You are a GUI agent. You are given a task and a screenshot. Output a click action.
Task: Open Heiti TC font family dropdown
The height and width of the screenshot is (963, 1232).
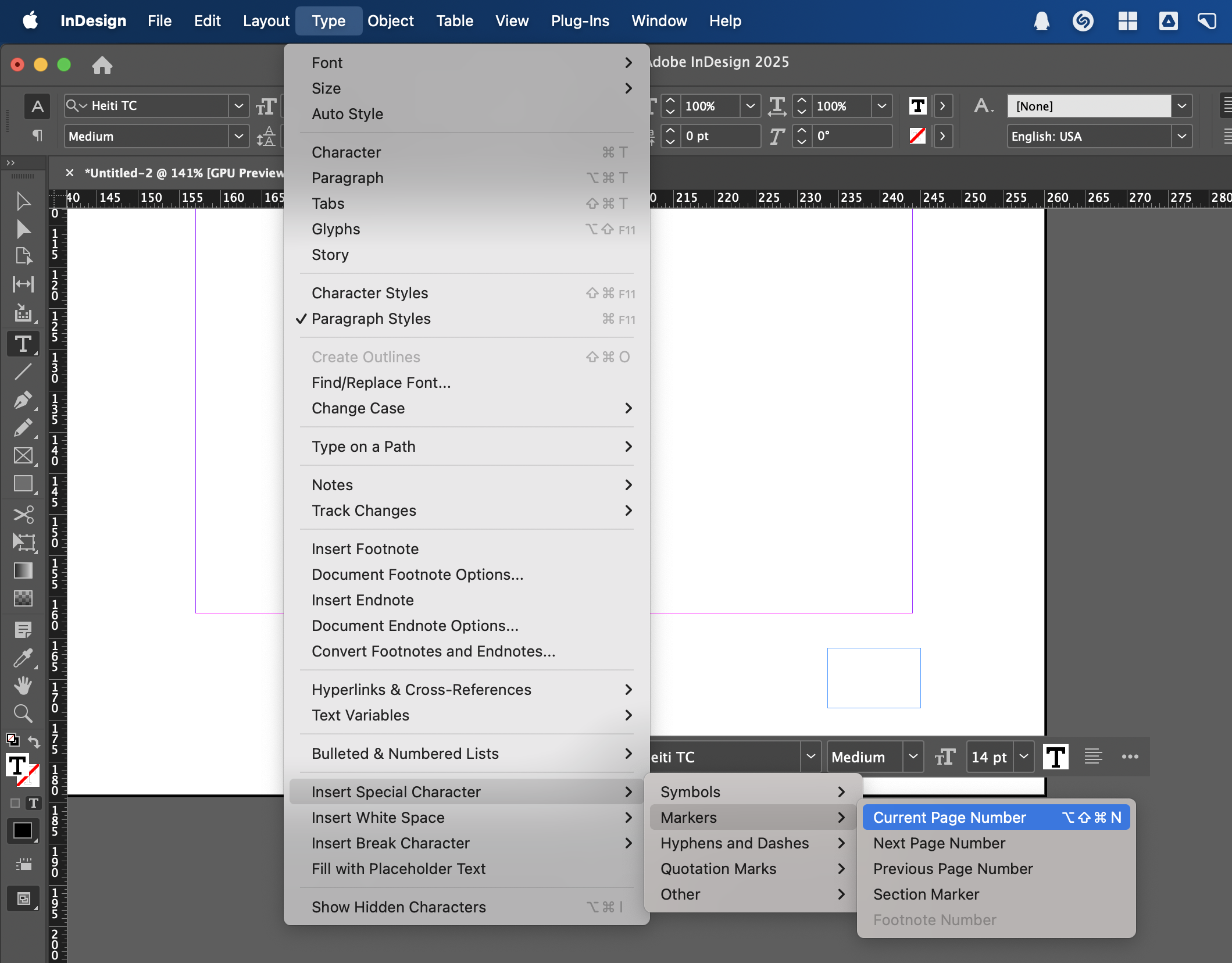tap(238, 106)
